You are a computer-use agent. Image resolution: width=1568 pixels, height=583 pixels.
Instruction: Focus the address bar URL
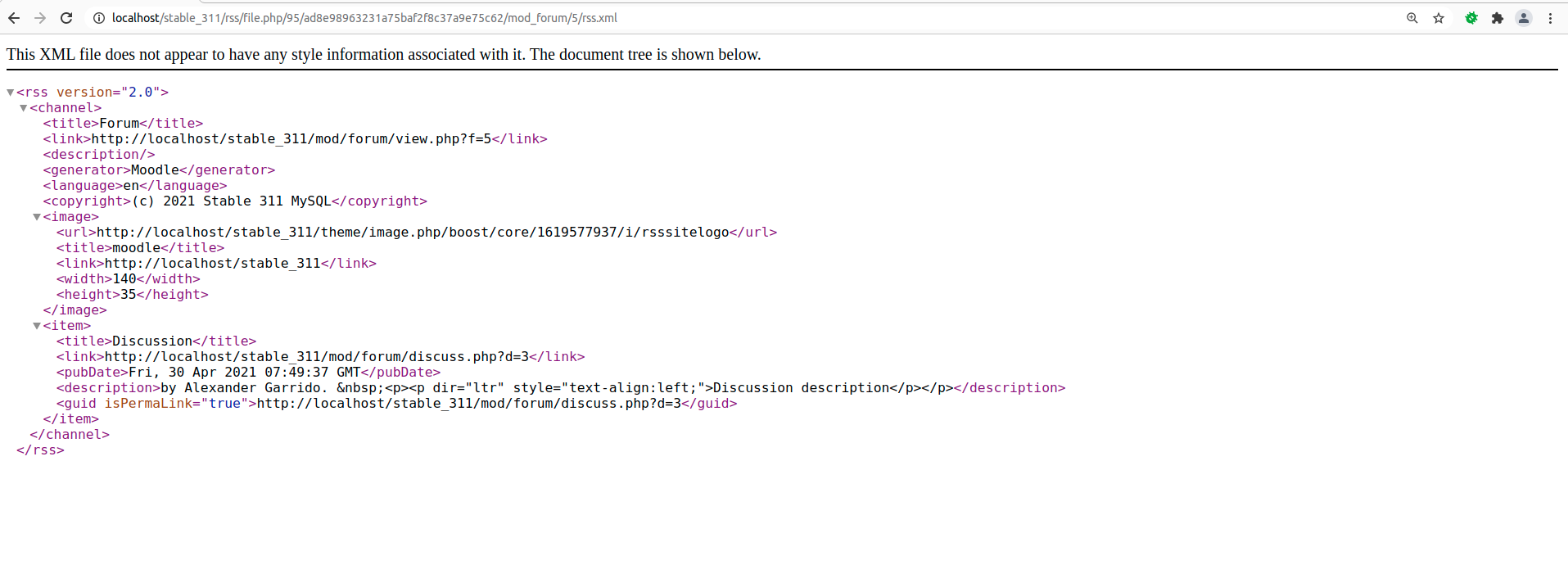click(364, 18)
